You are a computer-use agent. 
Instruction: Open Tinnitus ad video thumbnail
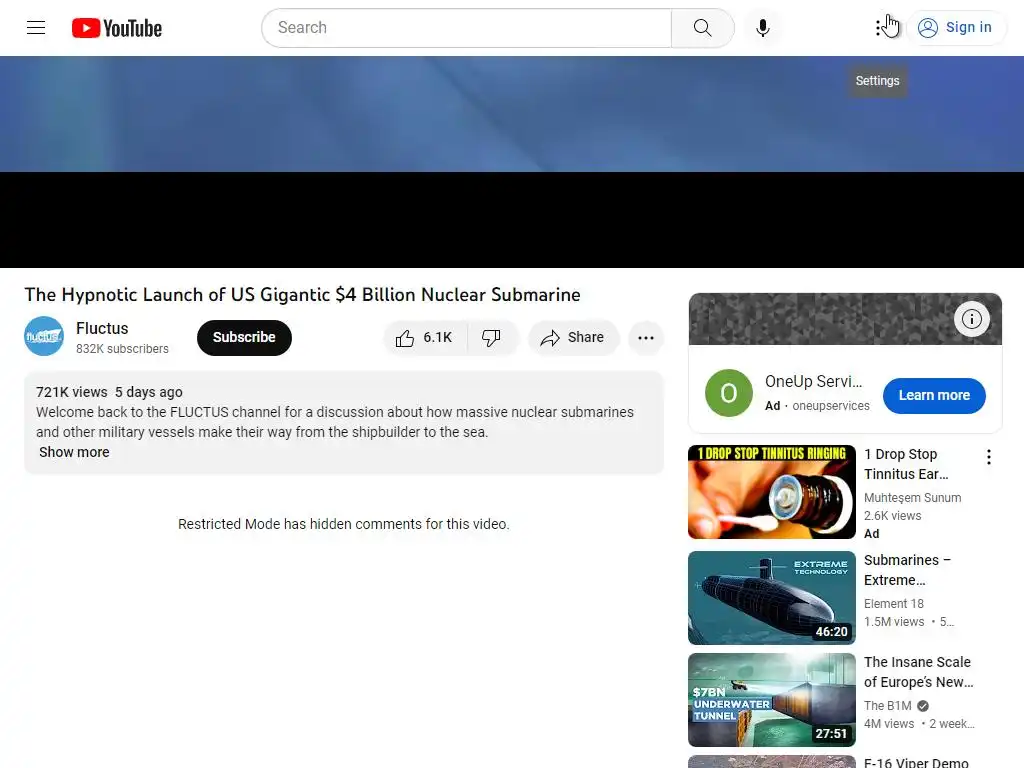click(771, 492)
